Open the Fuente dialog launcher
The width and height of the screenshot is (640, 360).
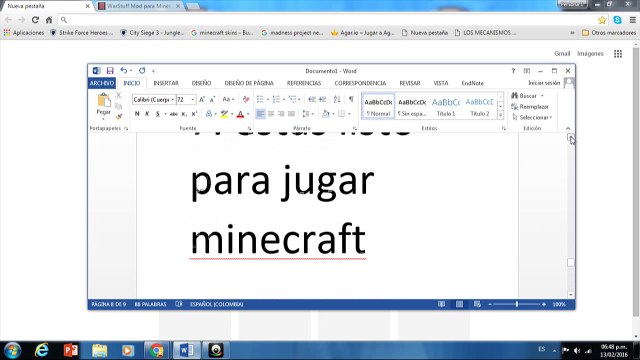[249, 128]
